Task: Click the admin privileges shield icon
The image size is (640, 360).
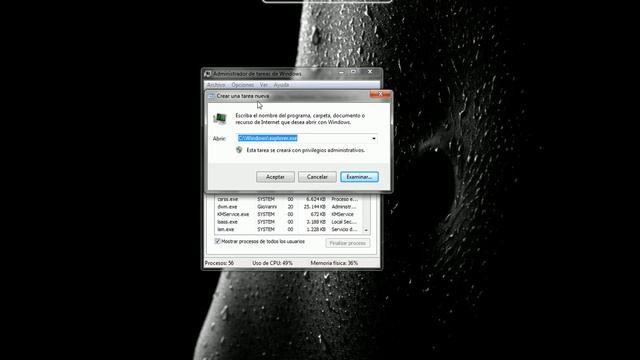Action: [239, 150]
